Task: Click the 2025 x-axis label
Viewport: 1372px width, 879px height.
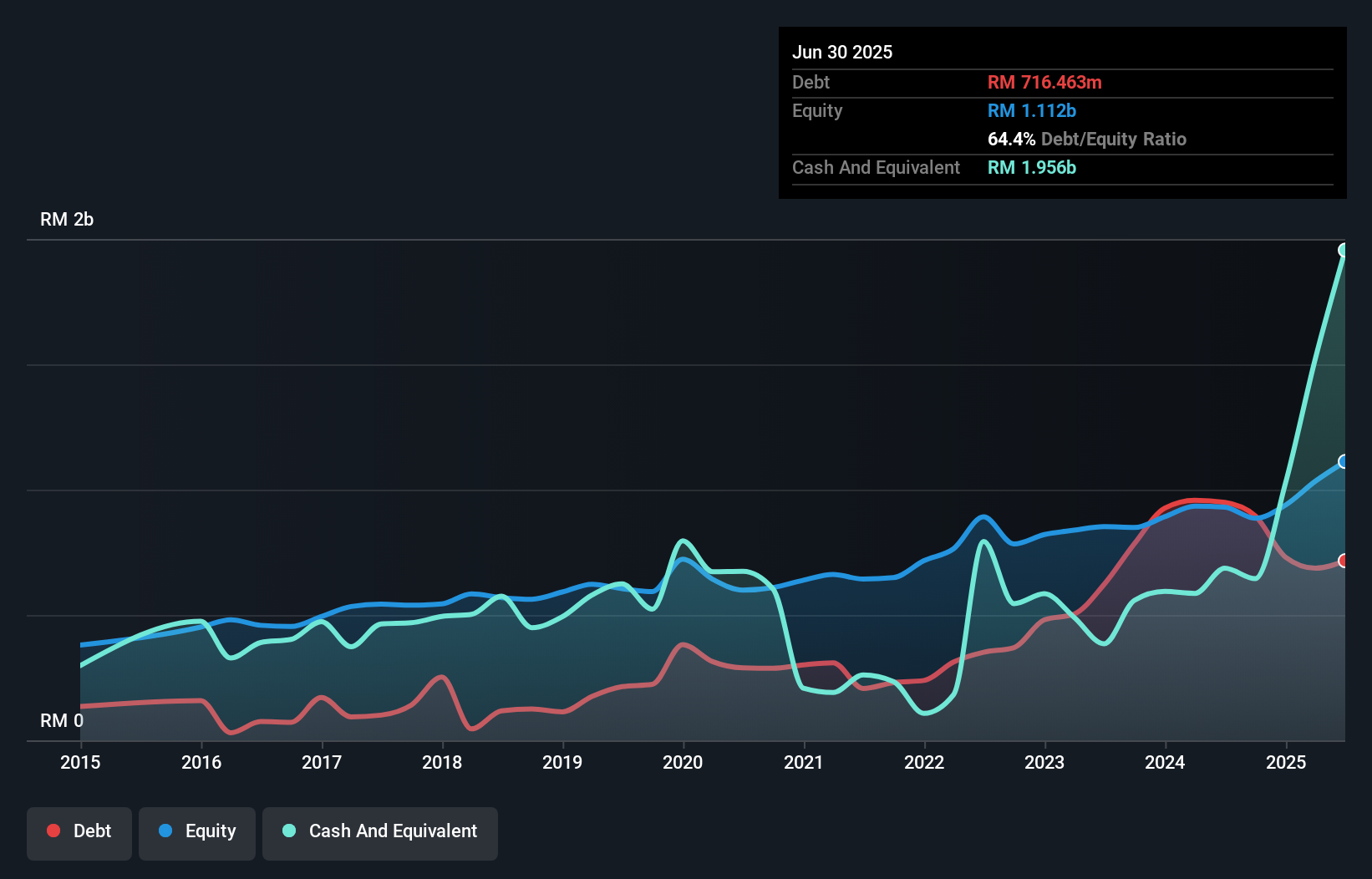Action: point(1286,762)
